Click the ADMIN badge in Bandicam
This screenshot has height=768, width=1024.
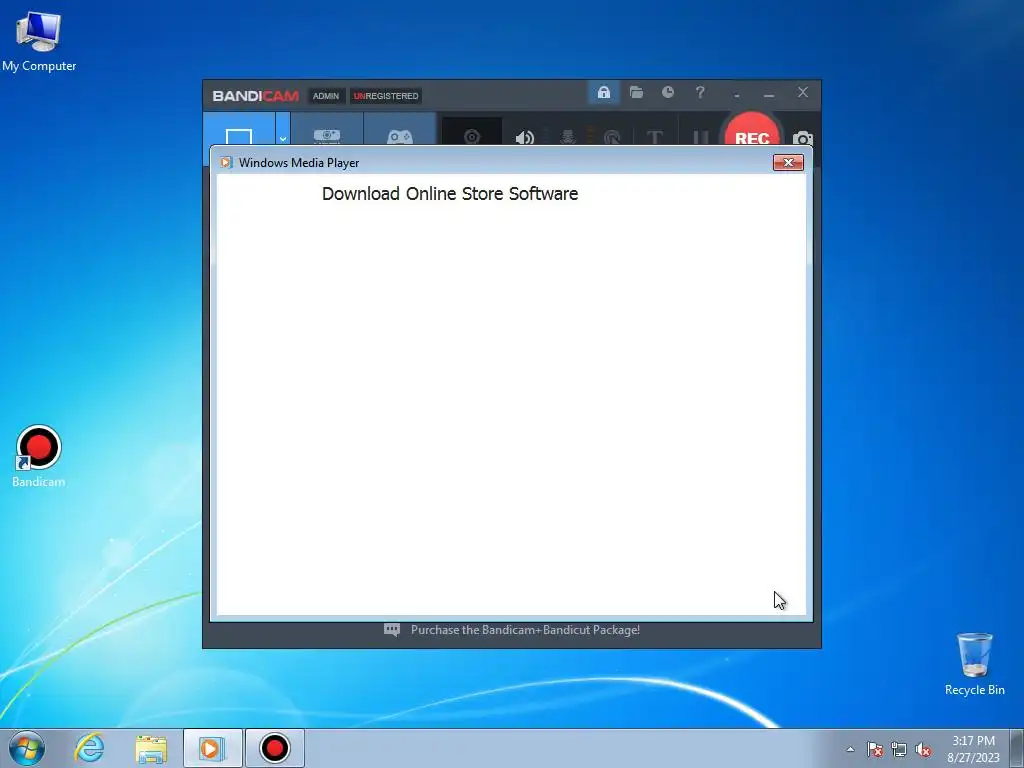pos(326,96)
